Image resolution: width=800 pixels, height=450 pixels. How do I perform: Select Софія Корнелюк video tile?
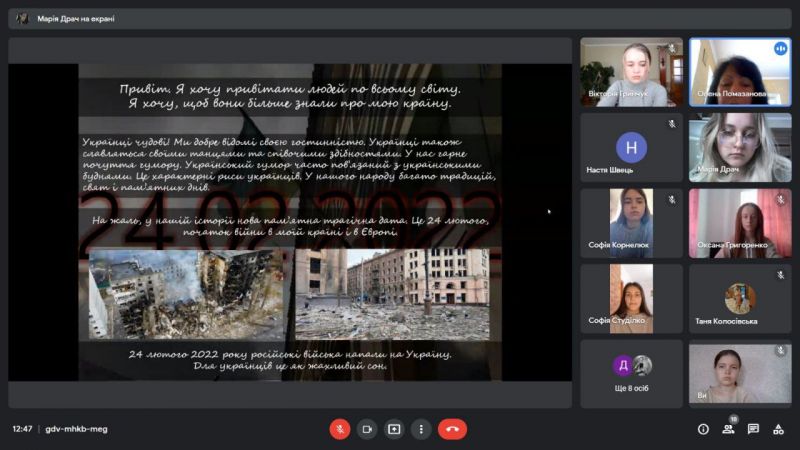click(x=631, y=223)
